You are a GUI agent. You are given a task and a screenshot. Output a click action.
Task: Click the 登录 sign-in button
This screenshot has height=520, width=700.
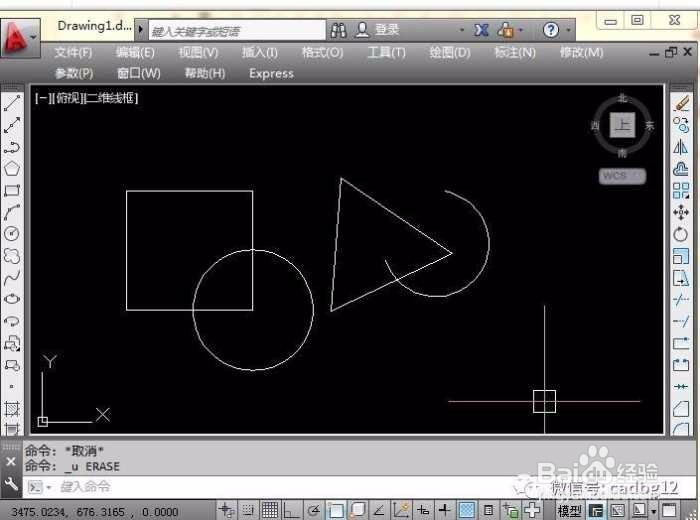click(377, 30)
